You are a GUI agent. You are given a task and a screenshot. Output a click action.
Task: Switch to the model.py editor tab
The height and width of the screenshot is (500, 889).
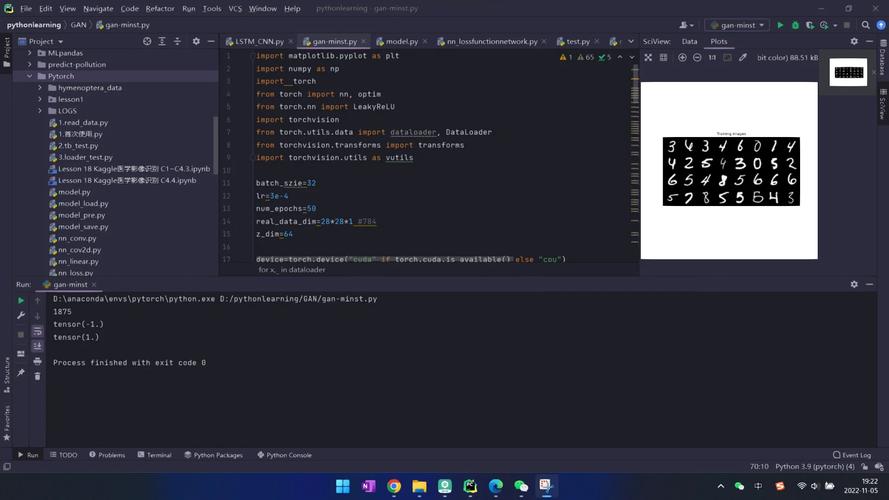[x=401, y=41]
